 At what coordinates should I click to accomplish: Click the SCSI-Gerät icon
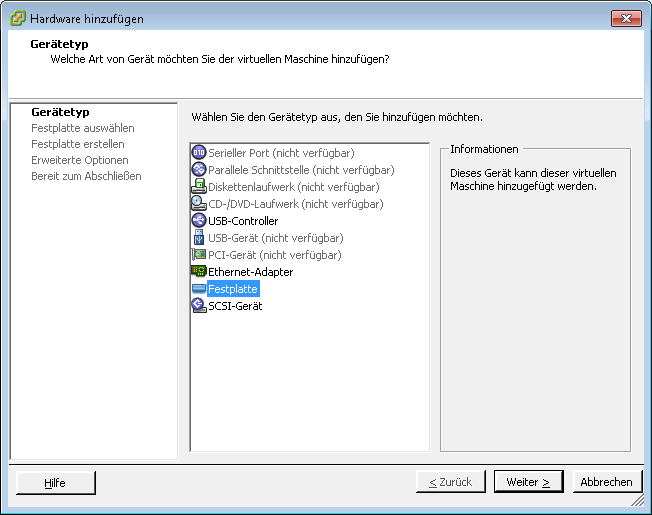click(198, 306)
